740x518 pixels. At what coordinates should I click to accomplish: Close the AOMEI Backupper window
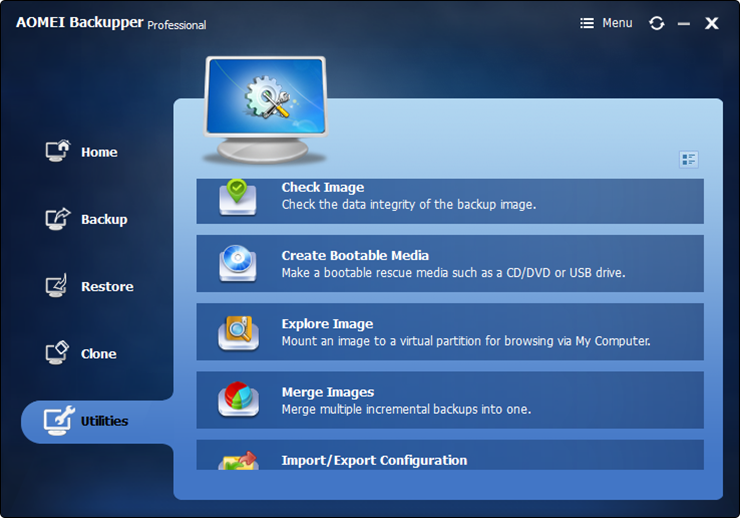point(712,23)
